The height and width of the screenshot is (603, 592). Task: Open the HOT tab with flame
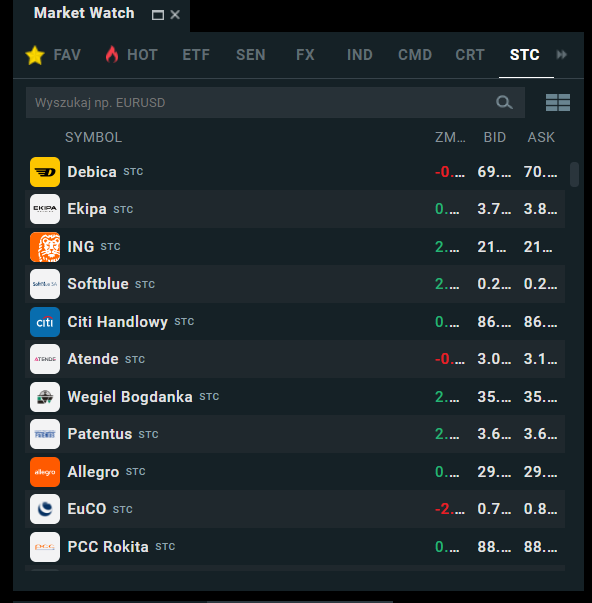pos(131,55)
